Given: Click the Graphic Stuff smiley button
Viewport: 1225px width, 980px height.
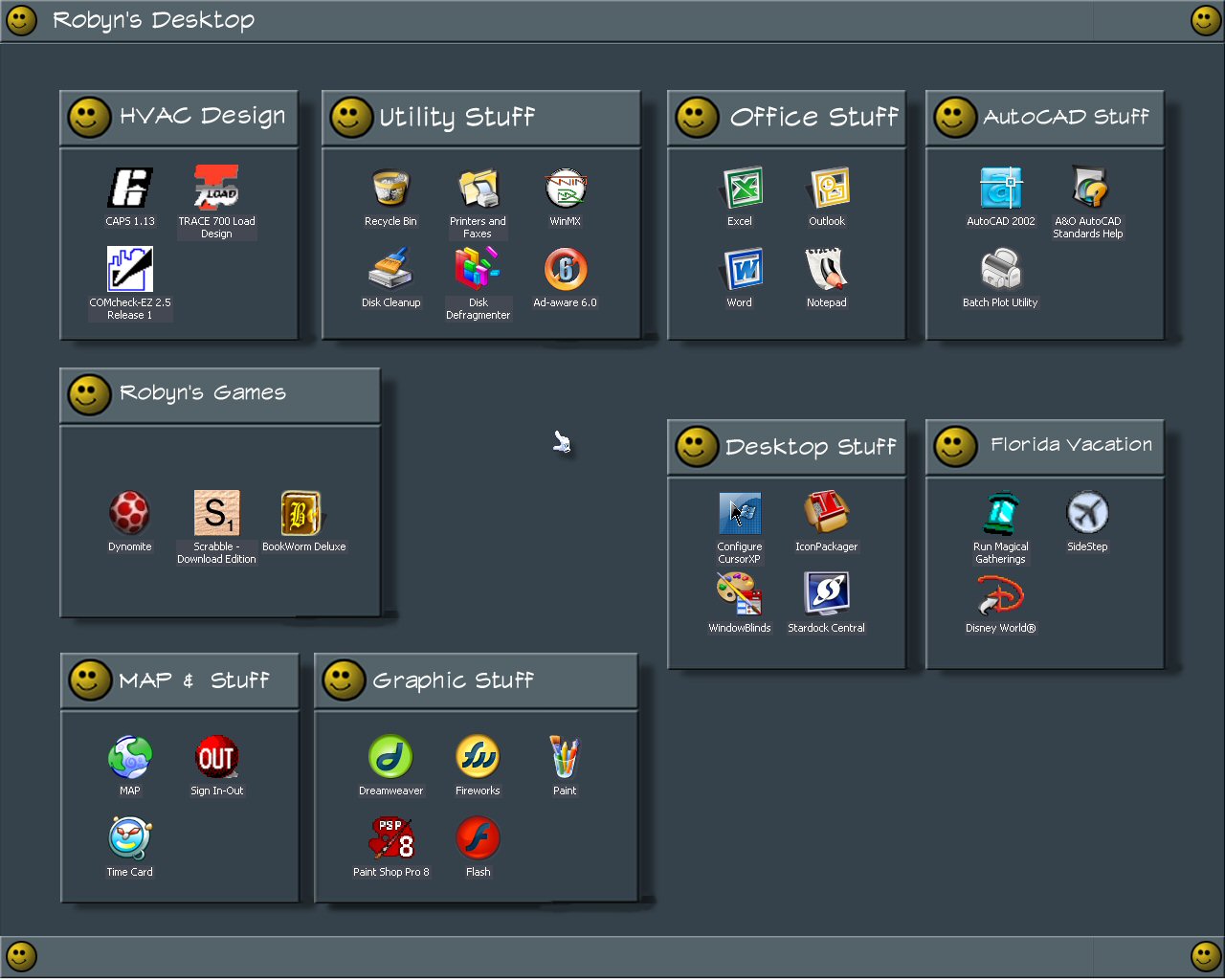Looking at the screenshot, I should (344, 680).
